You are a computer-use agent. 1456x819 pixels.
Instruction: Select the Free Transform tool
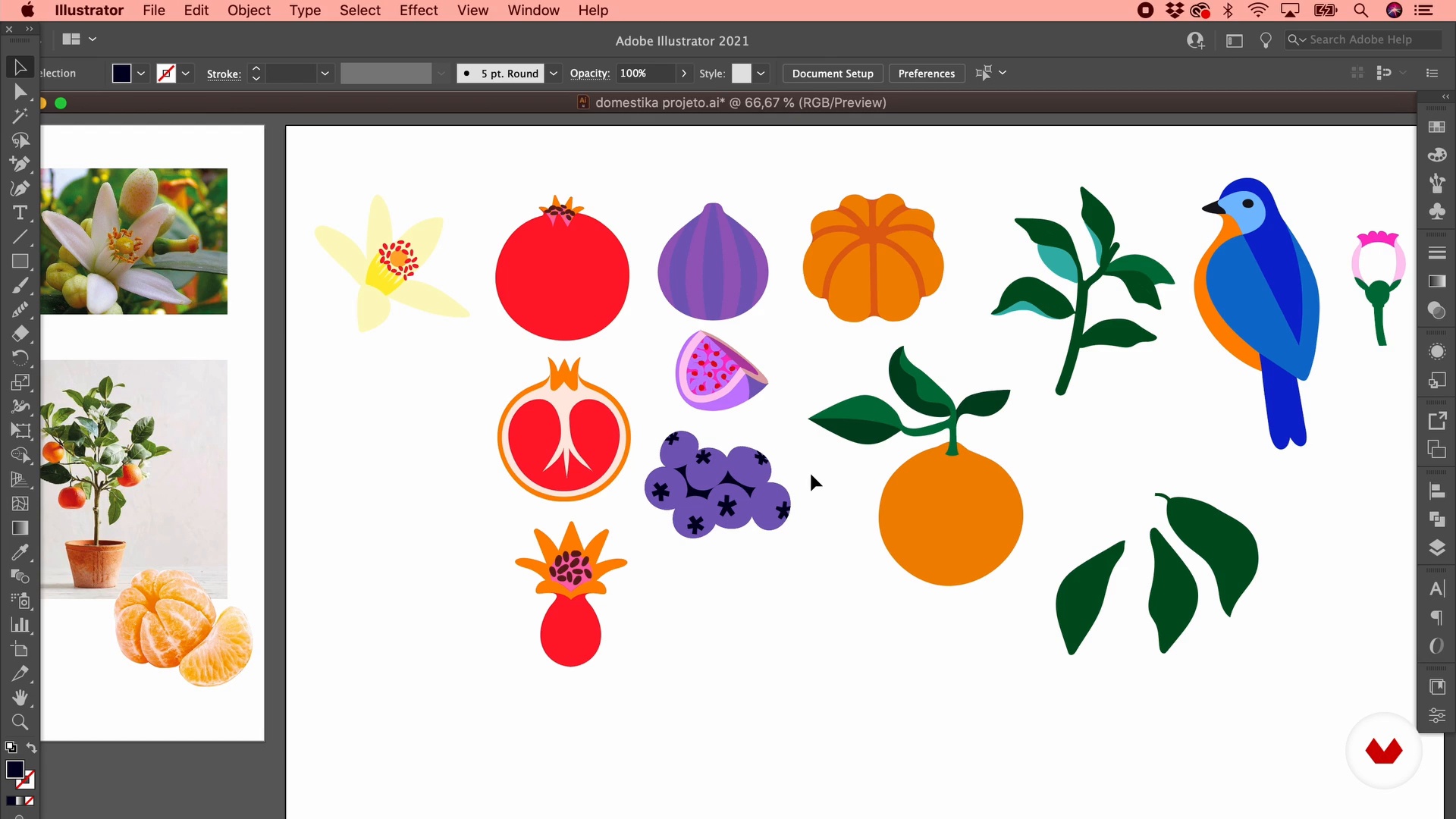click(20, 431)
